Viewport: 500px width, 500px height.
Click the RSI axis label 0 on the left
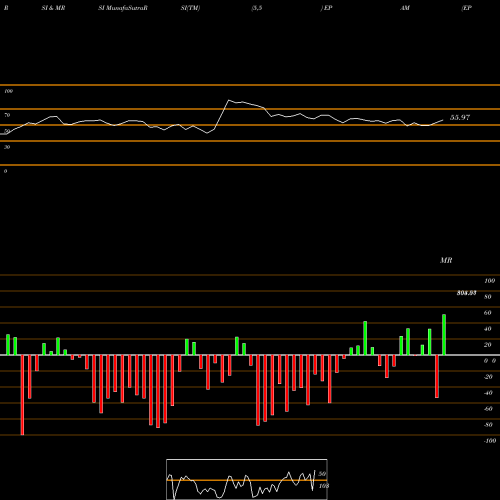pyautogui.click(x=5, y=171)
